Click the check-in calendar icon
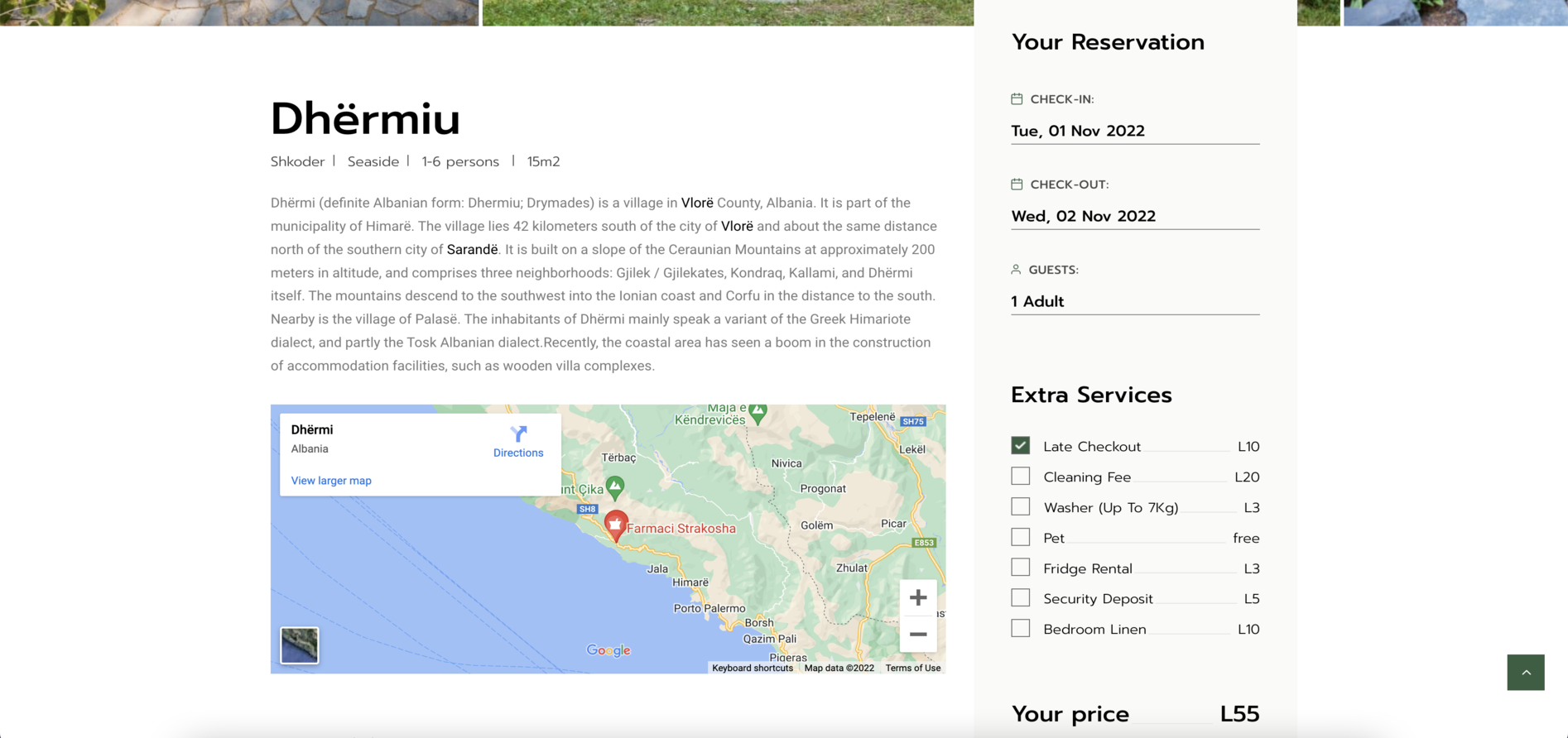The width and height of the screenshot is (1568, 738). (1017, 98)
